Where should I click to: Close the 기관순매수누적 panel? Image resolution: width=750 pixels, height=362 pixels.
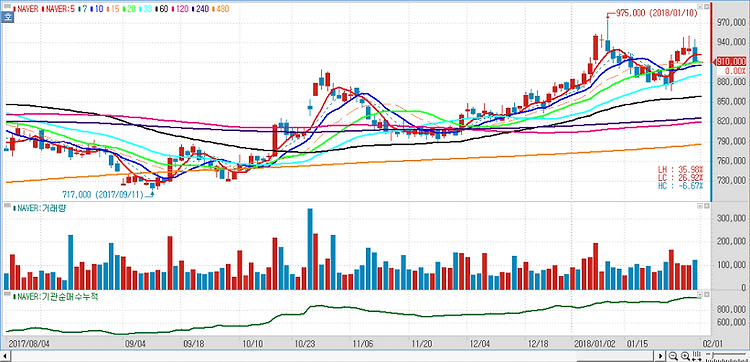[706, 294]
